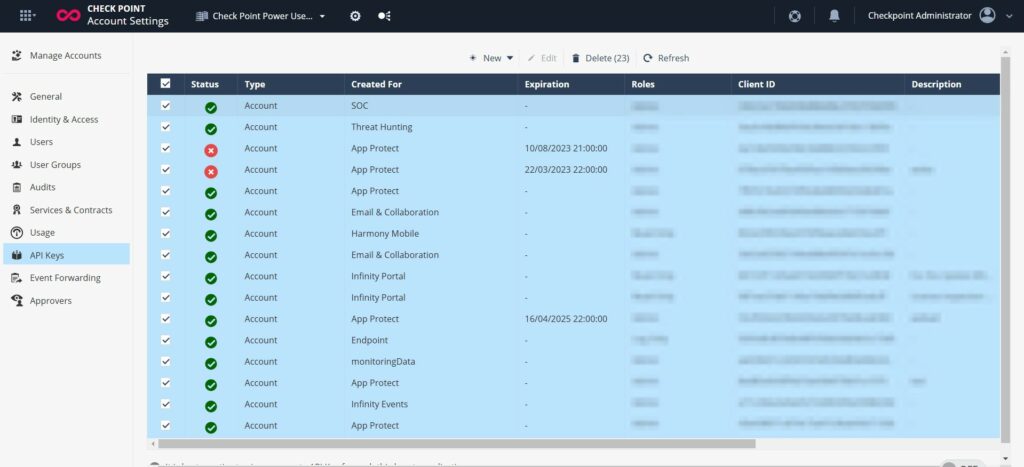The image size is (1024, 467).
Task: Click the green status icon in SOC row
Action: coord(211,107)
